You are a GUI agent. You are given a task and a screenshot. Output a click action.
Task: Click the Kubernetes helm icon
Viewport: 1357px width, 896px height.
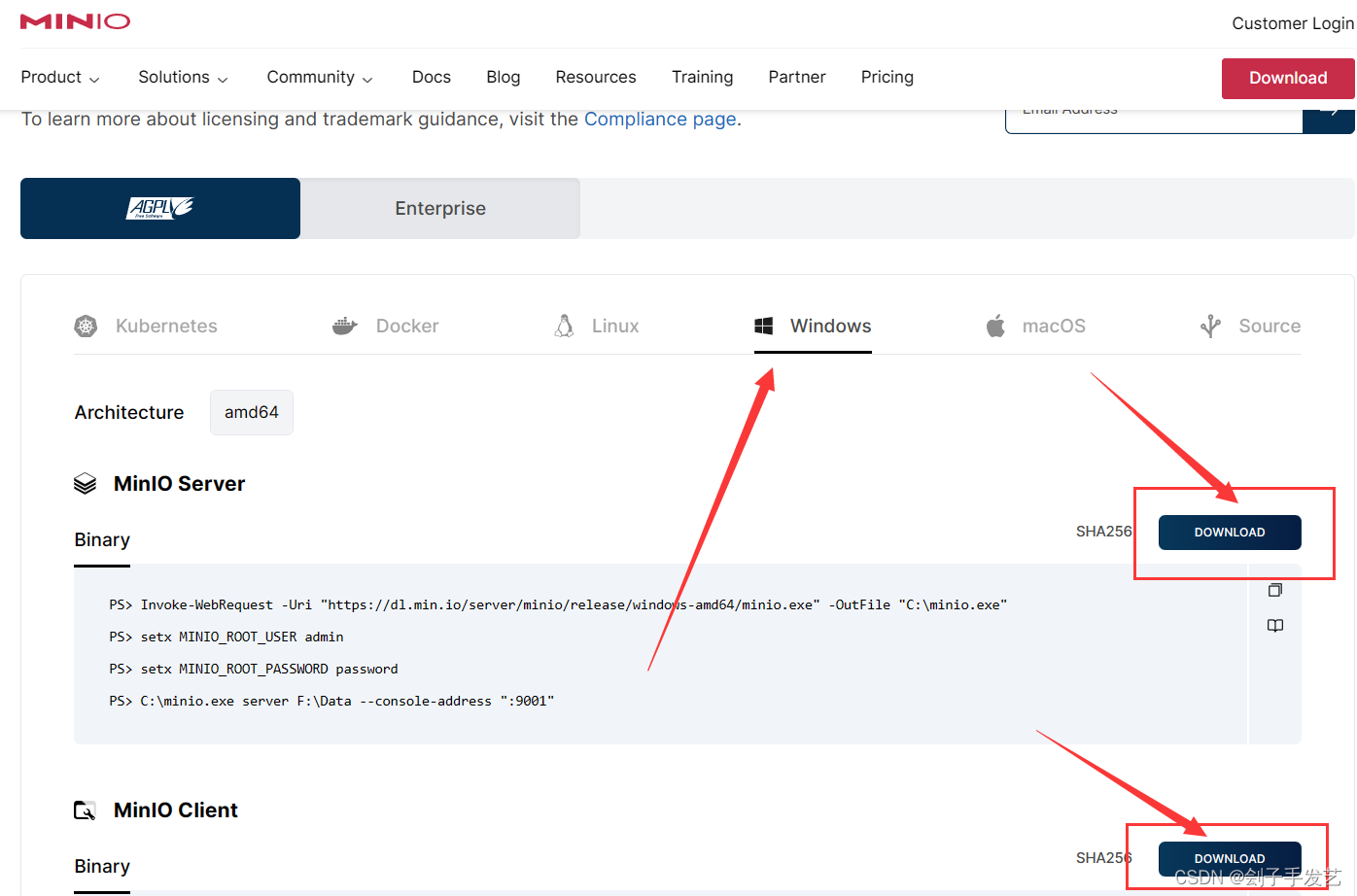click(87, 327)
